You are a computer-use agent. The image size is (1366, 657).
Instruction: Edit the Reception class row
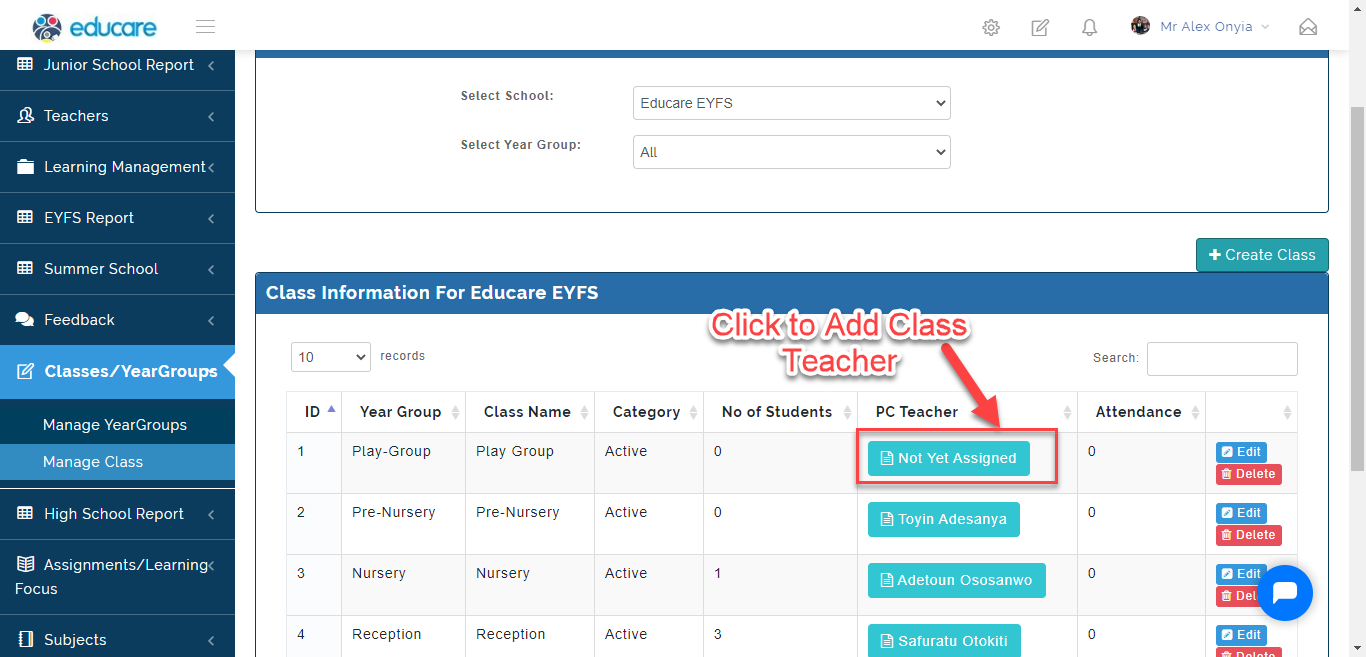click(x=1241, y=635)
